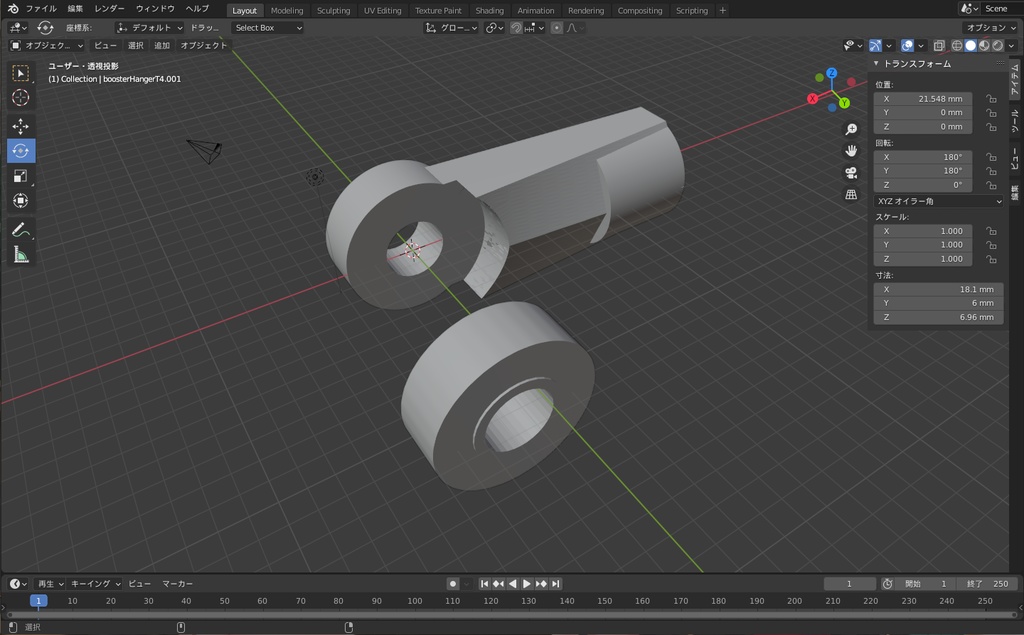Screen dimensions: 1024x635
Task: Toggle lock for rotation Y
Action: point(991,171)
